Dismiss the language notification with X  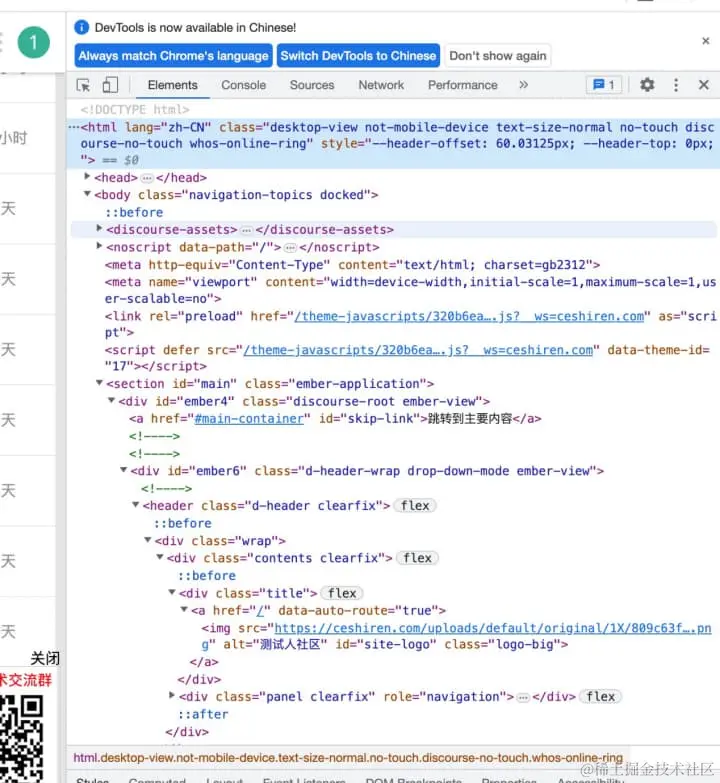[x=706, y=41]
